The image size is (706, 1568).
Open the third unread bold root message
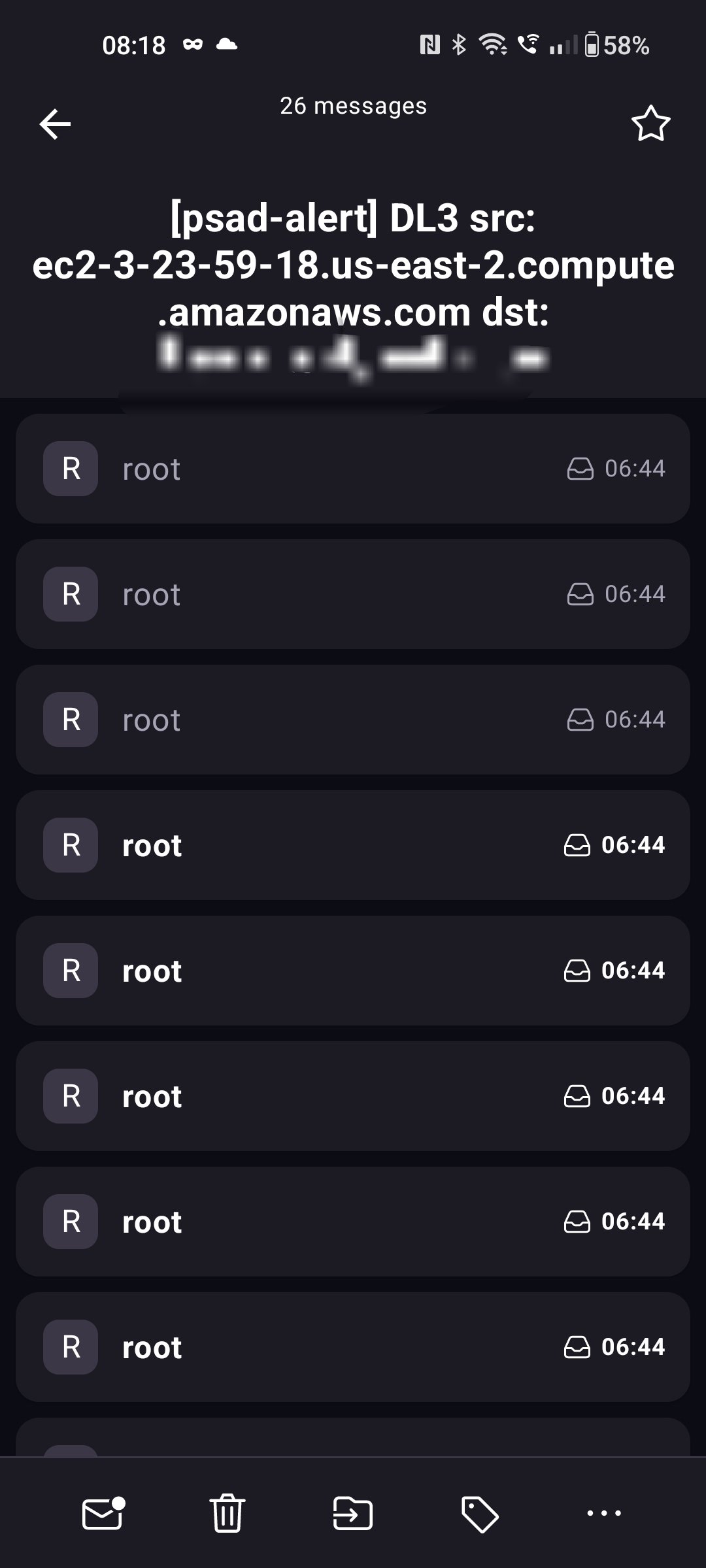[x=353, y=1096]
